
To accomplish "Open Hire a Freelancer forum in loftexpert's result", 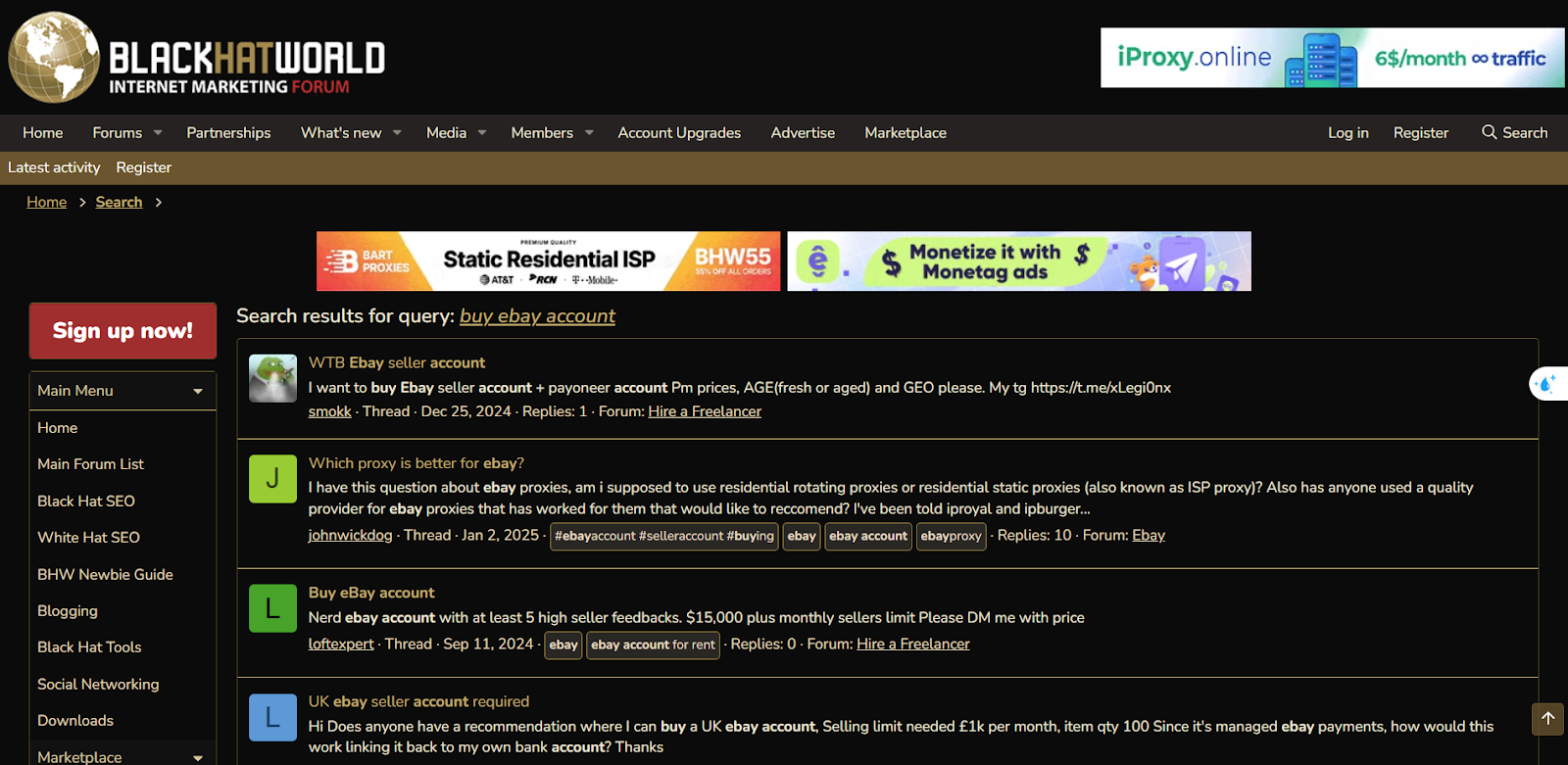I will (x=913, y=644).
